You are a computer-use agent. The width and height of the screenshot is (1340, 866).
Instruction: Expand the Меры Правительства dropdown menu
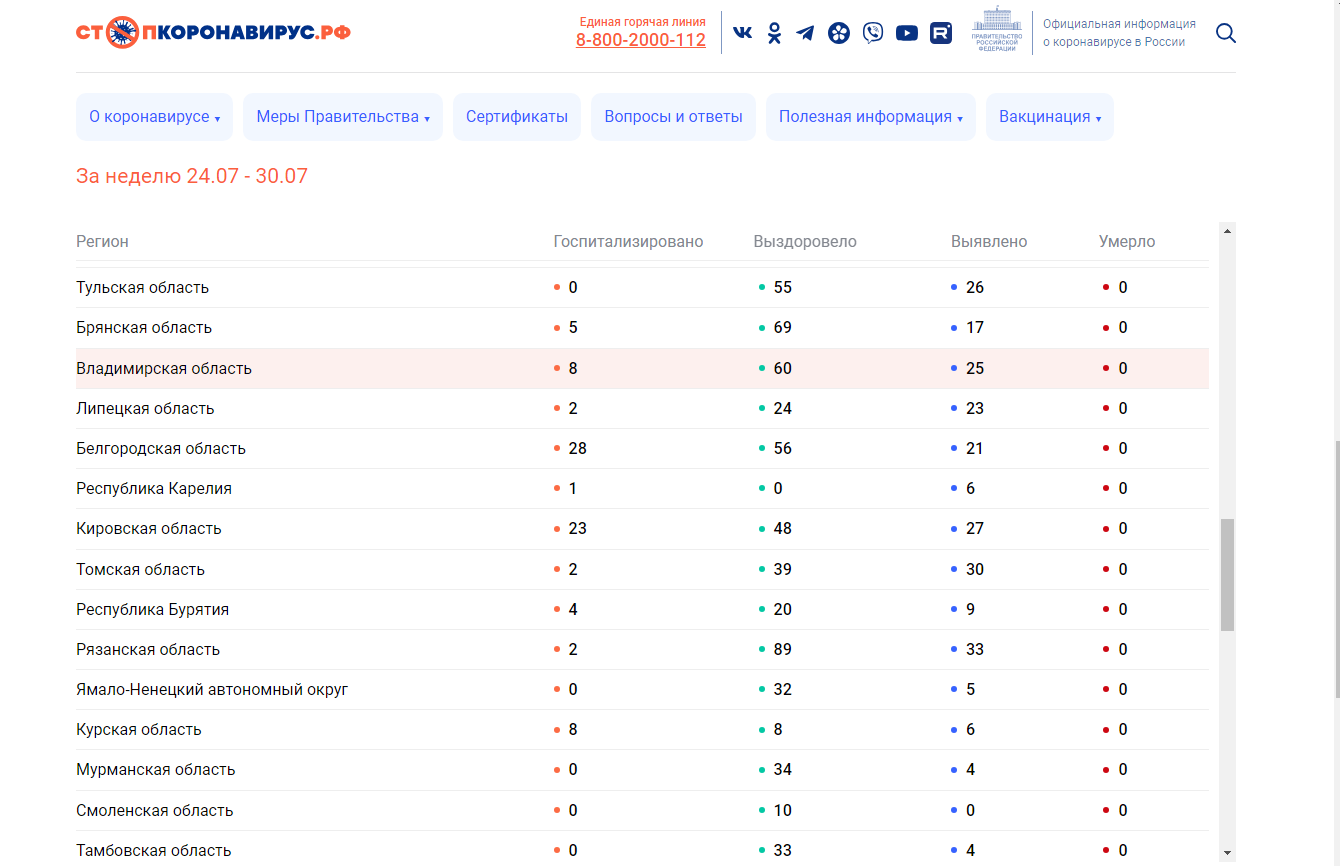[x=343, y=117]
